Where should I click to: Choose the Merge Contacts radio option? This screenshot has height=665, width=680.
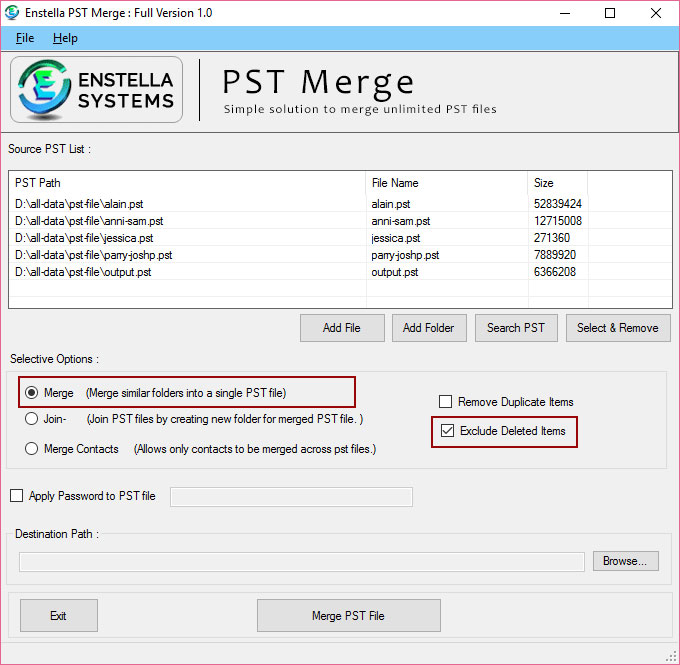click(x=33, y=449)
